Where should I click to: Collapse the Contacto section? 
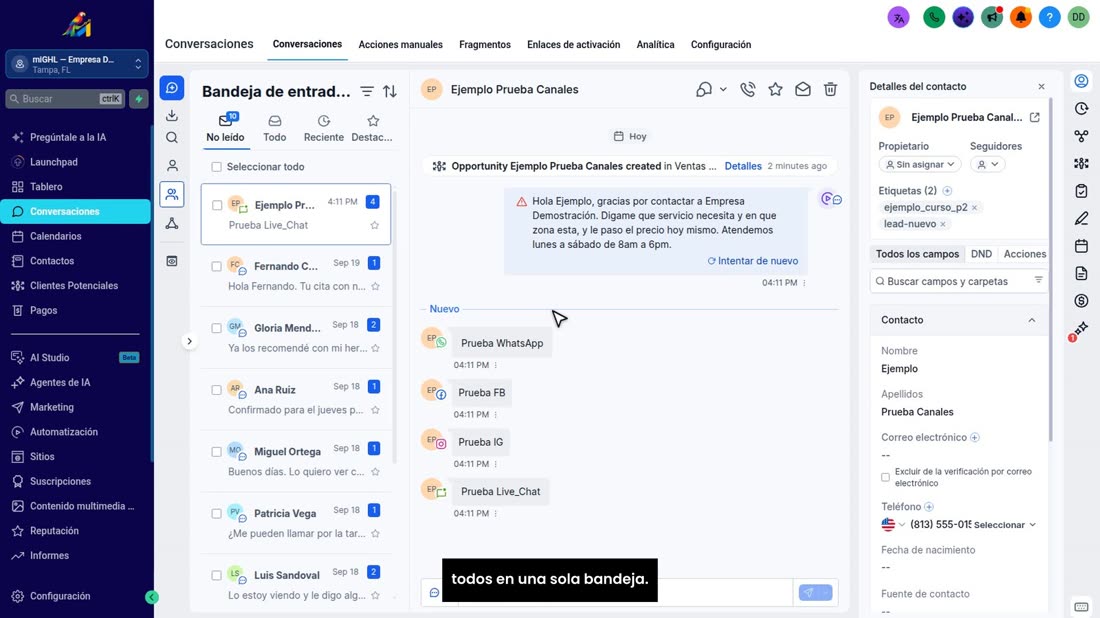tap(1031, 320)
